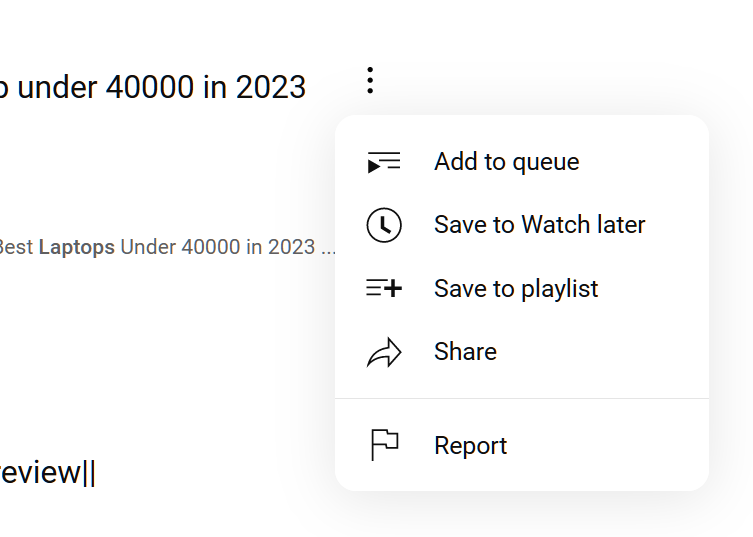Open the video title ending in review||
Viewport: 753px width, 537px height.
(48, 473)
